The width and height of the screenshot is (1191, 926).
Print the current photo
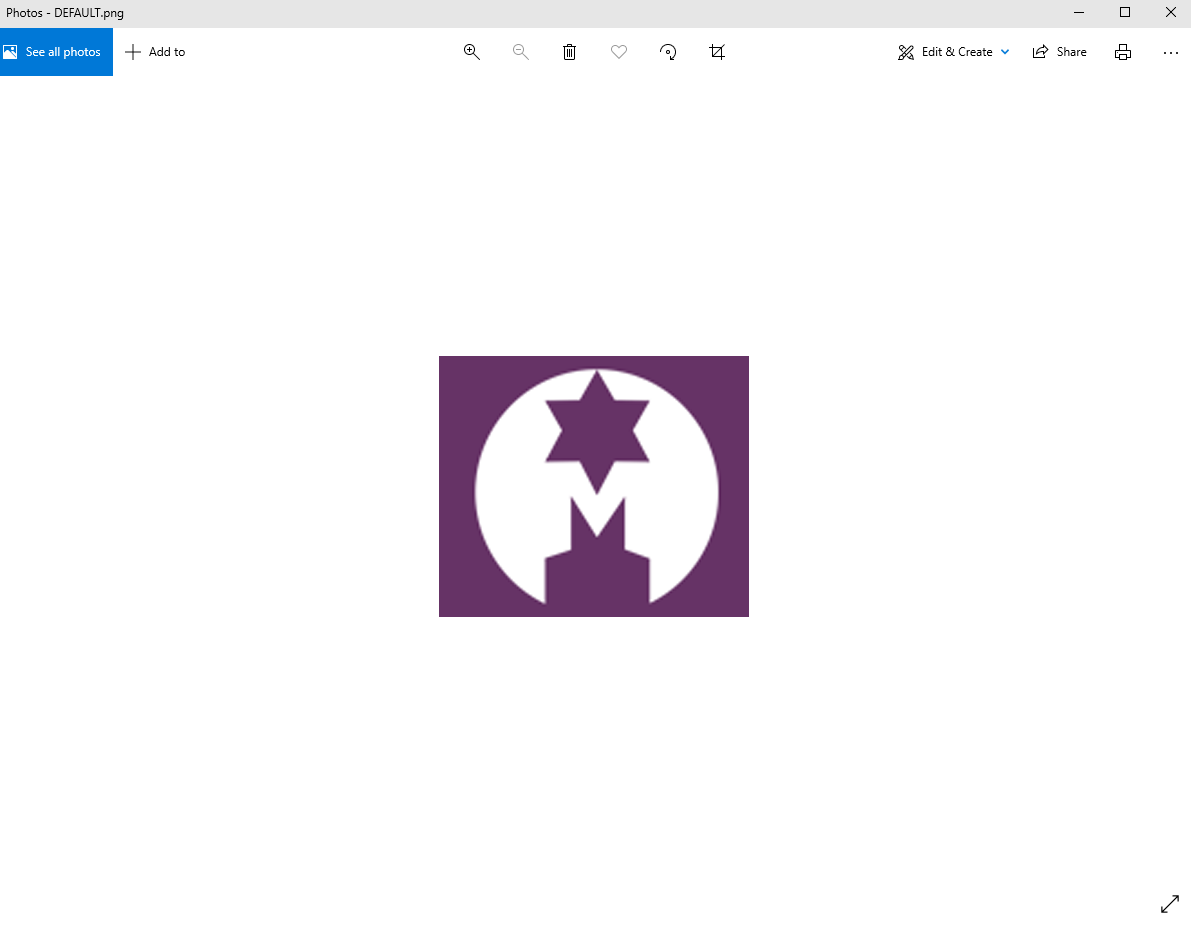pyautogui.click(x=1123, y=51)
